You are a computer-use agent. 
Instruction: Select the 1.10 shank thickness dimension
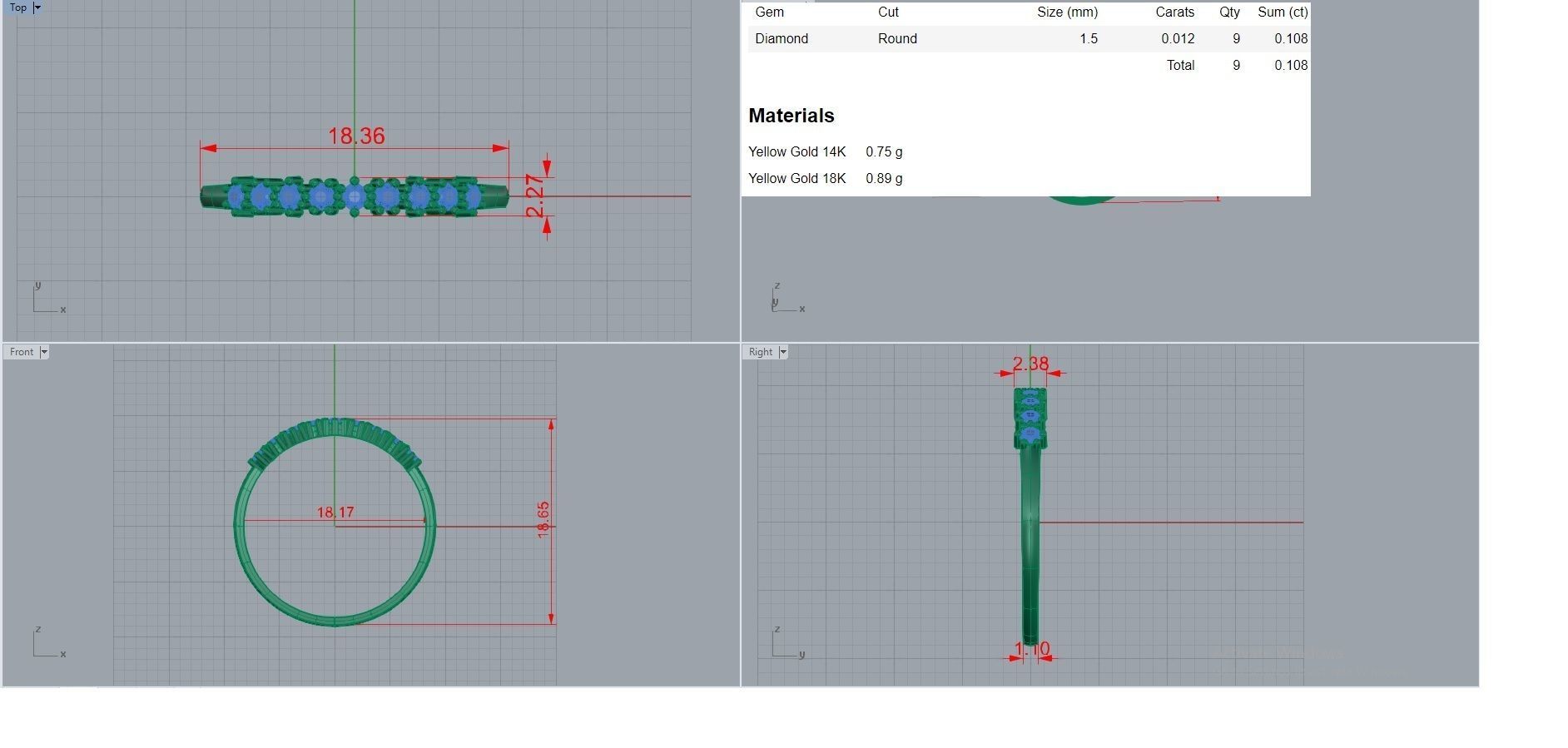click(x=1032, y=648)
